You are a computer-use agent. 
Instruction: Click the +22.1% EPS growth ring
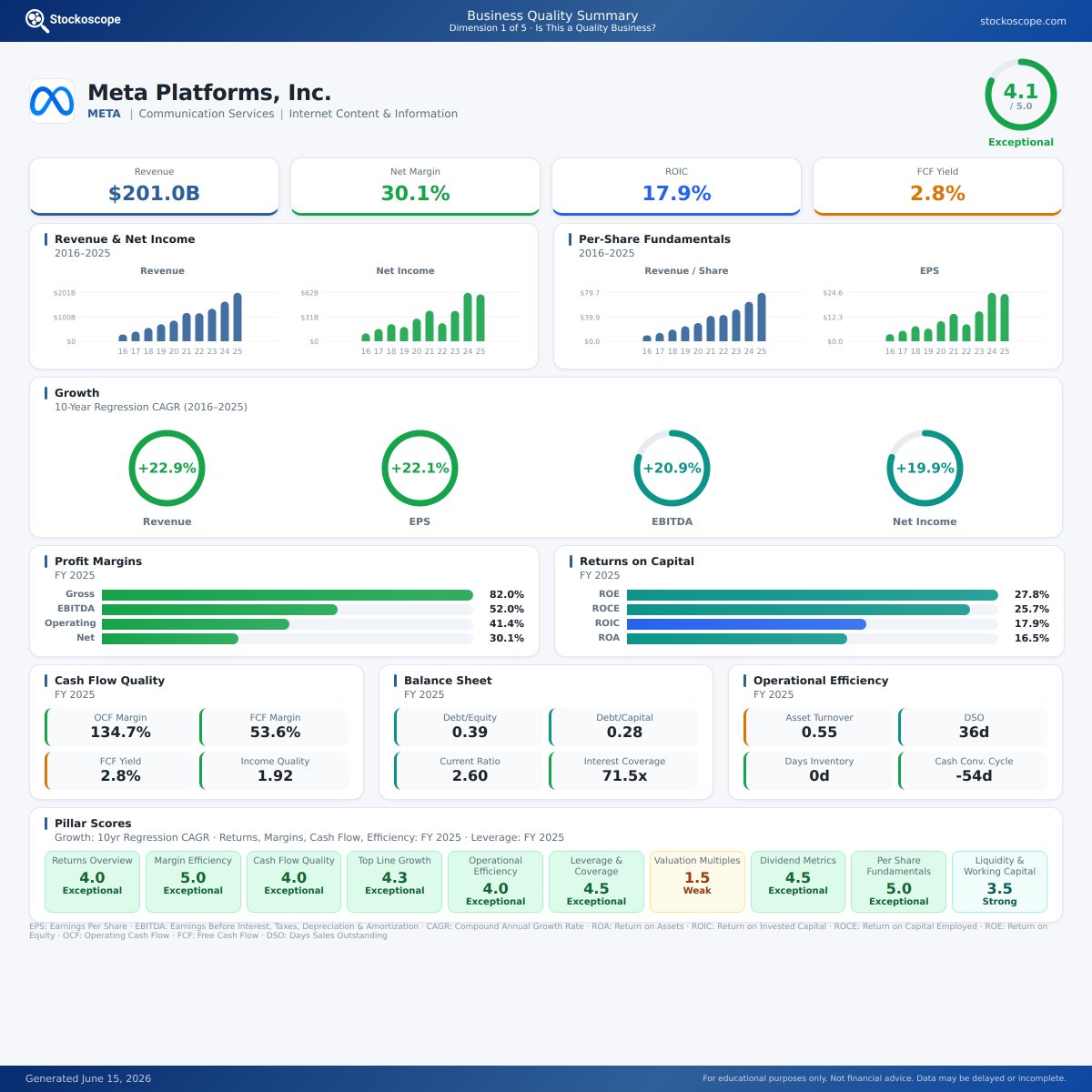pyautogui.click(x=420, y=468)
